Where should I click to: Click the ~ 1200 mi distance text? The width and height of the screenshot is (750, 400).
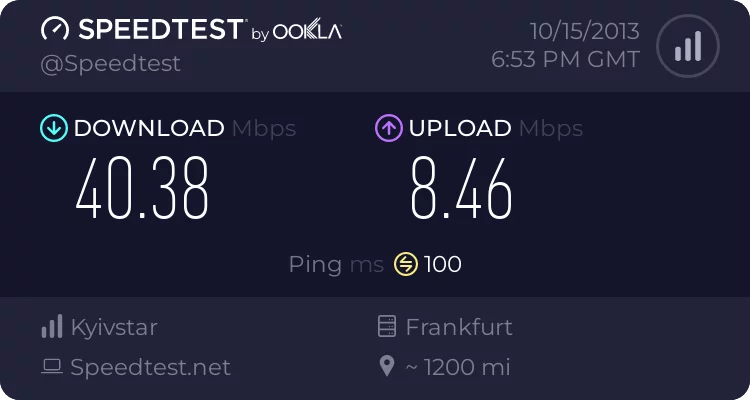click(x=458, y=367)
